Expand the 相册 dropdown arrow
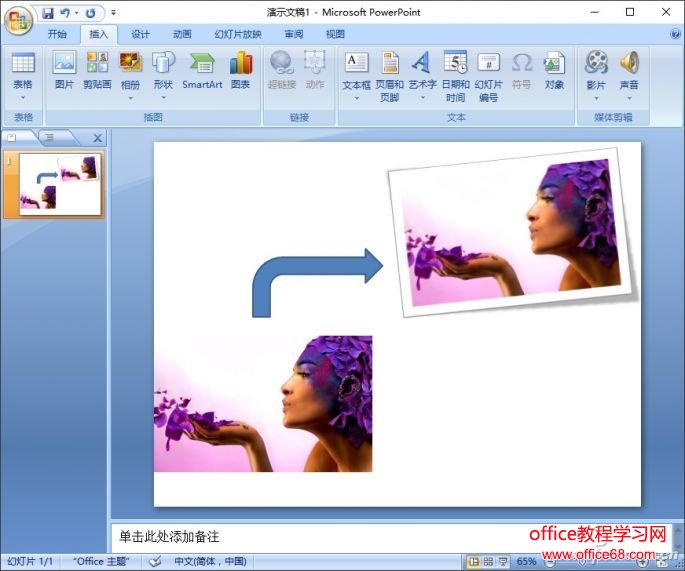 point(130,98)
